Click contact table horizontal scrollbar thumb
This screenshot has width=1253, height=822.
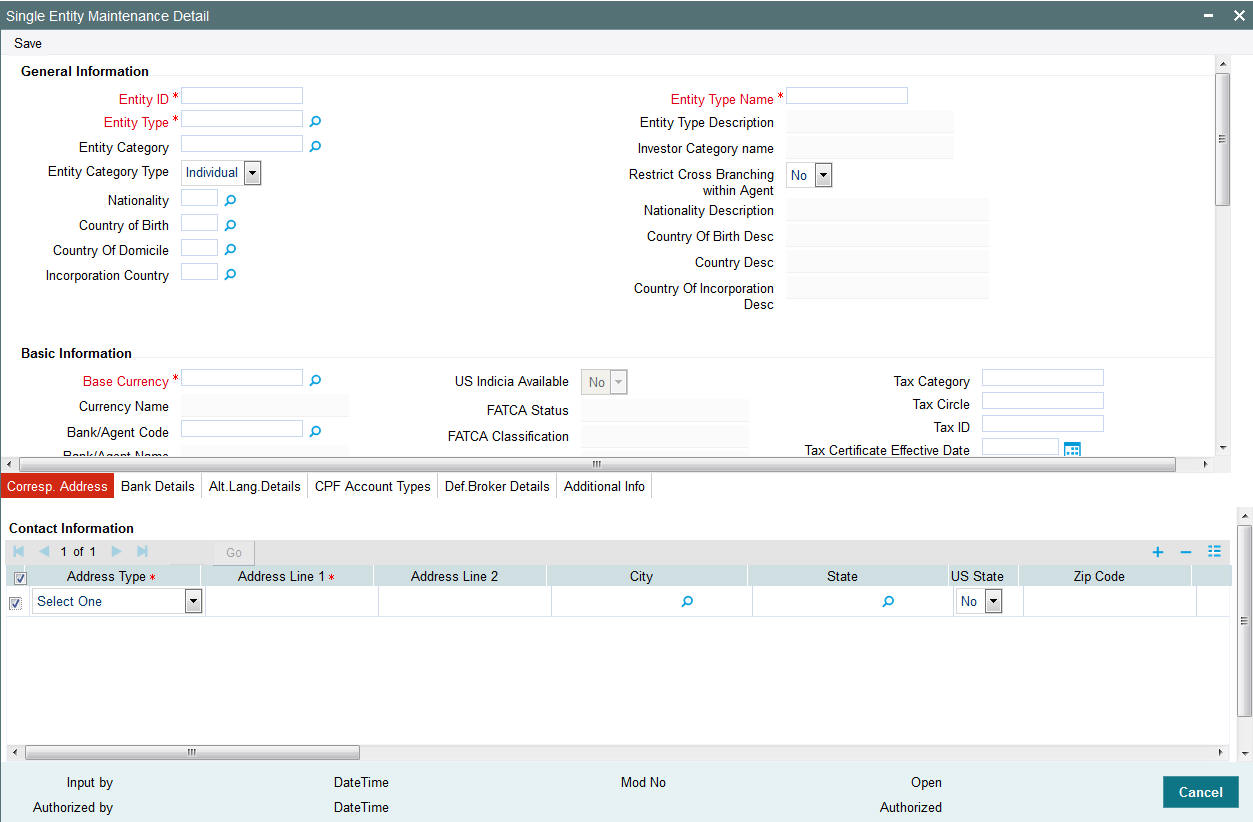(x=192, y=752)
